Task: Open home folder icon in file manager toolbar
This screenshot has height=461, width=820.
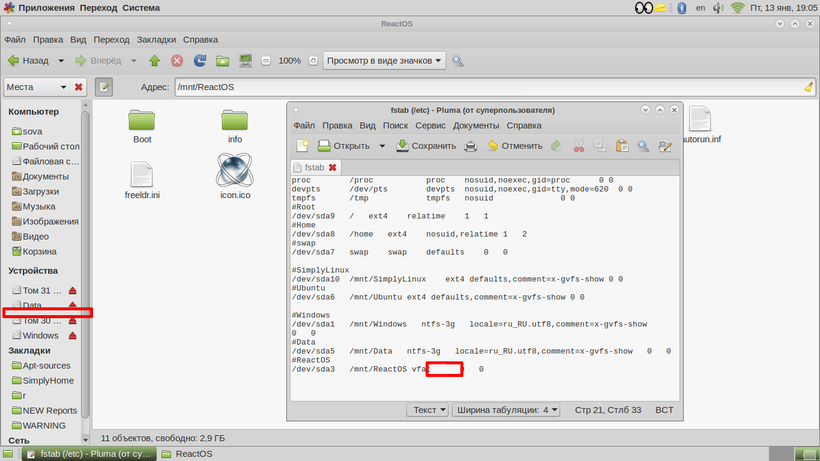Action: [x=223, y=61]
